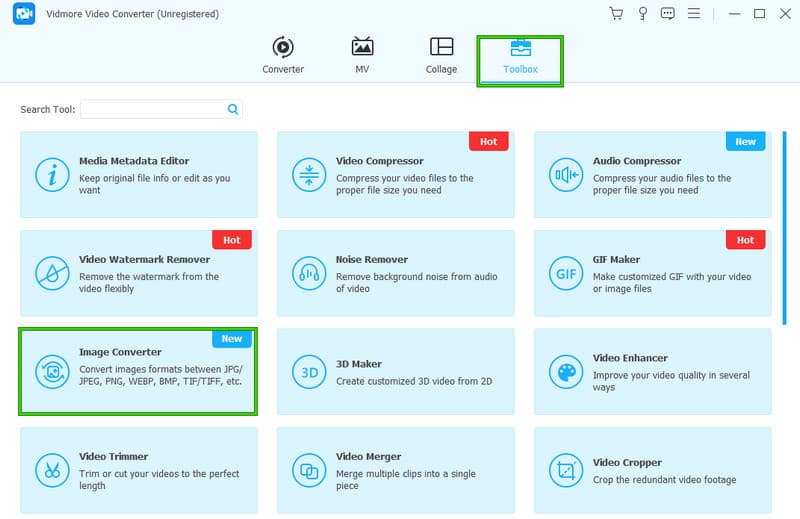Launch the Audio Compressor icon
This screenshot has width=800, height=519.
(565, 175)
